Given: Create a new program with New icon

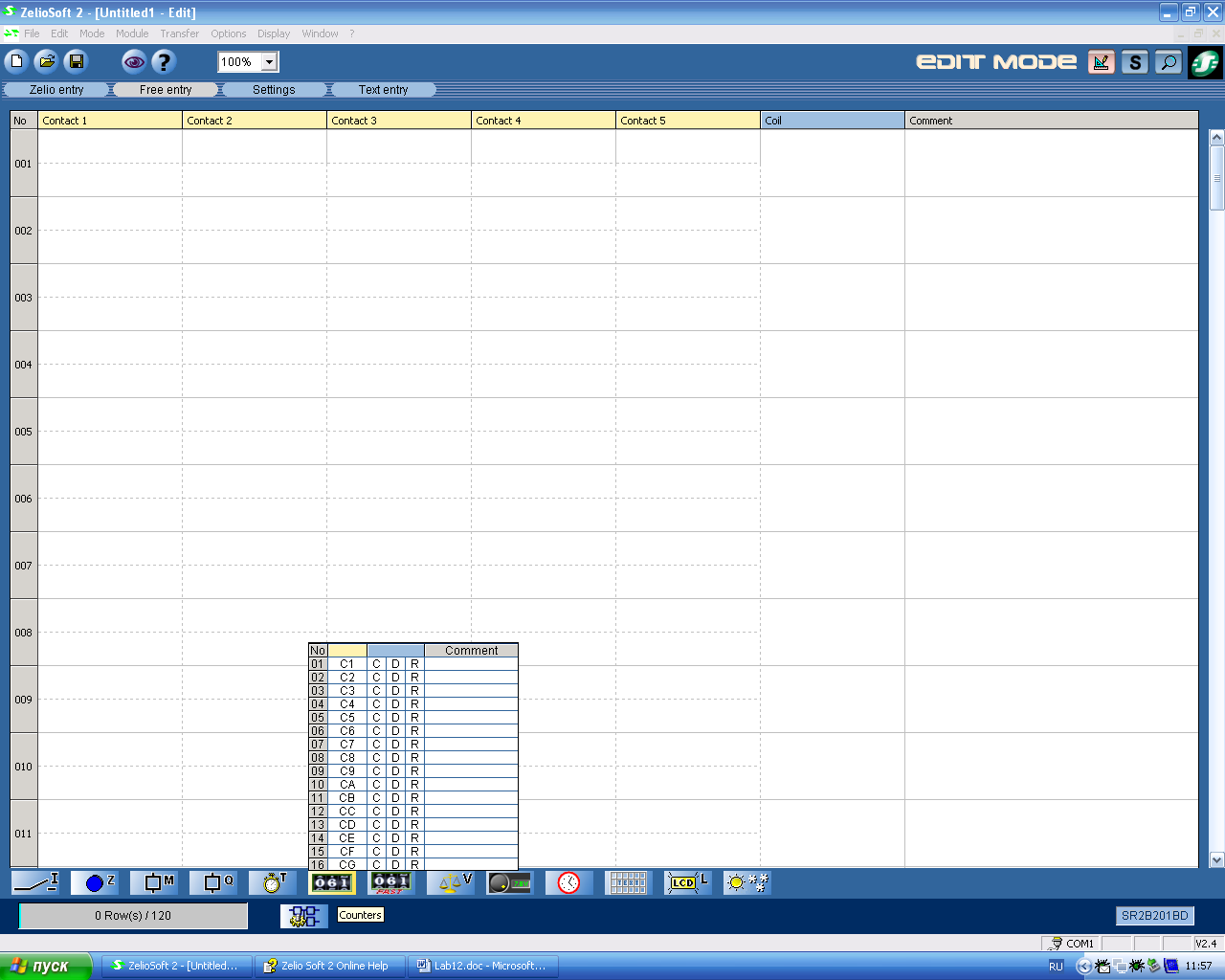Looking at the screenshot, I should 16,62.
